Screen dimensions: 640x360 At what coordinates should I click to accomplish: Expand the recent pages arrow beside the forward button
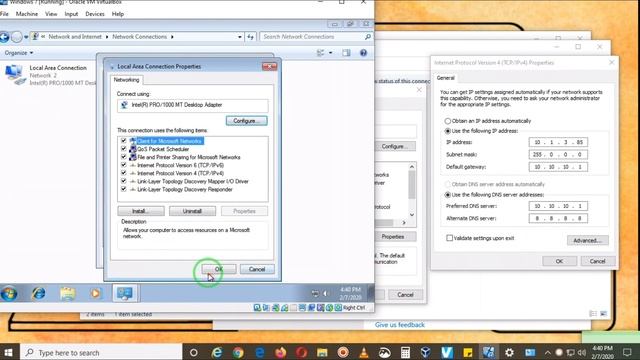(x=26, y=37)
